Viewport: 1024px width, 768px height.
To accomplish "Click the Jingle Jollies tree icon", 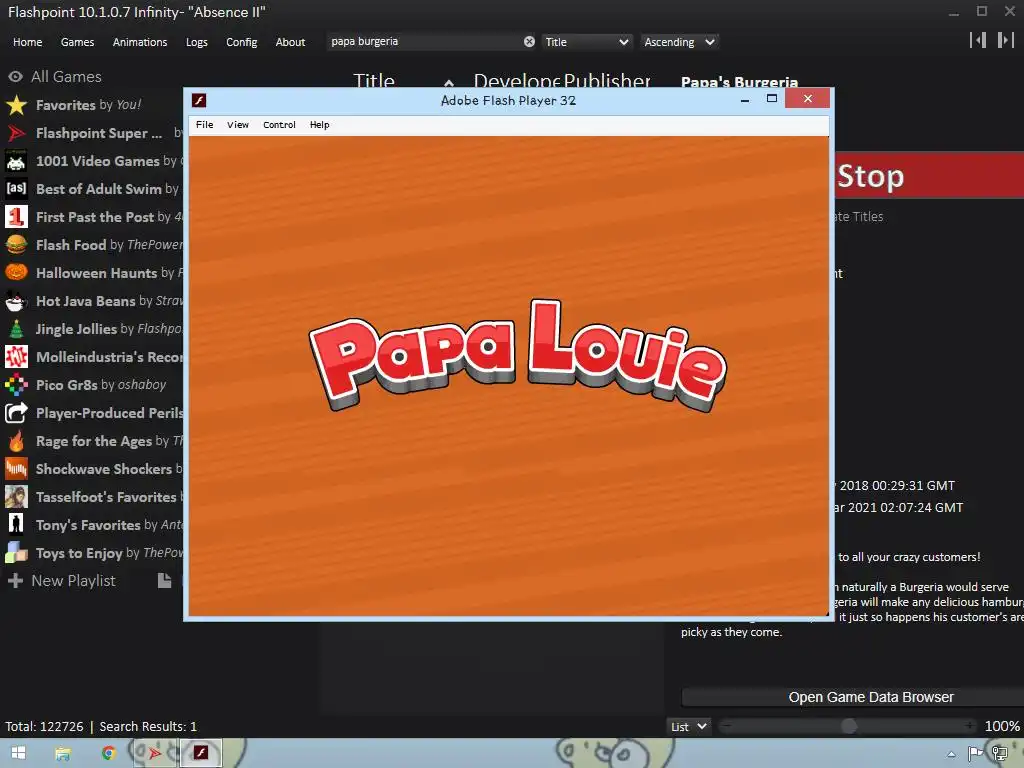I will coord(16,329).
